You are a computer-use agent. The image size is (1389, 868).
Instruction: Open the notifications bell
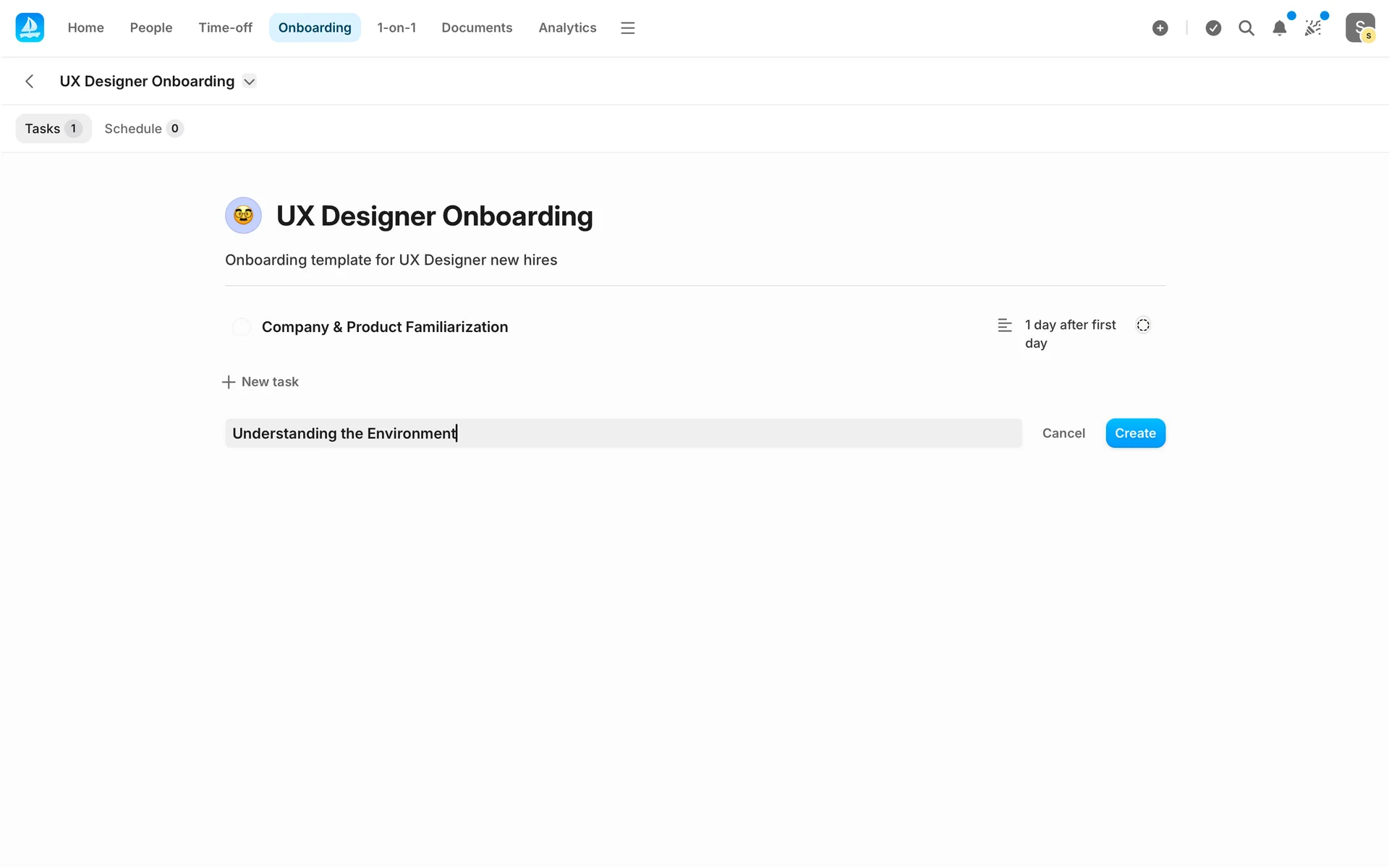(x=1279, y=28)
